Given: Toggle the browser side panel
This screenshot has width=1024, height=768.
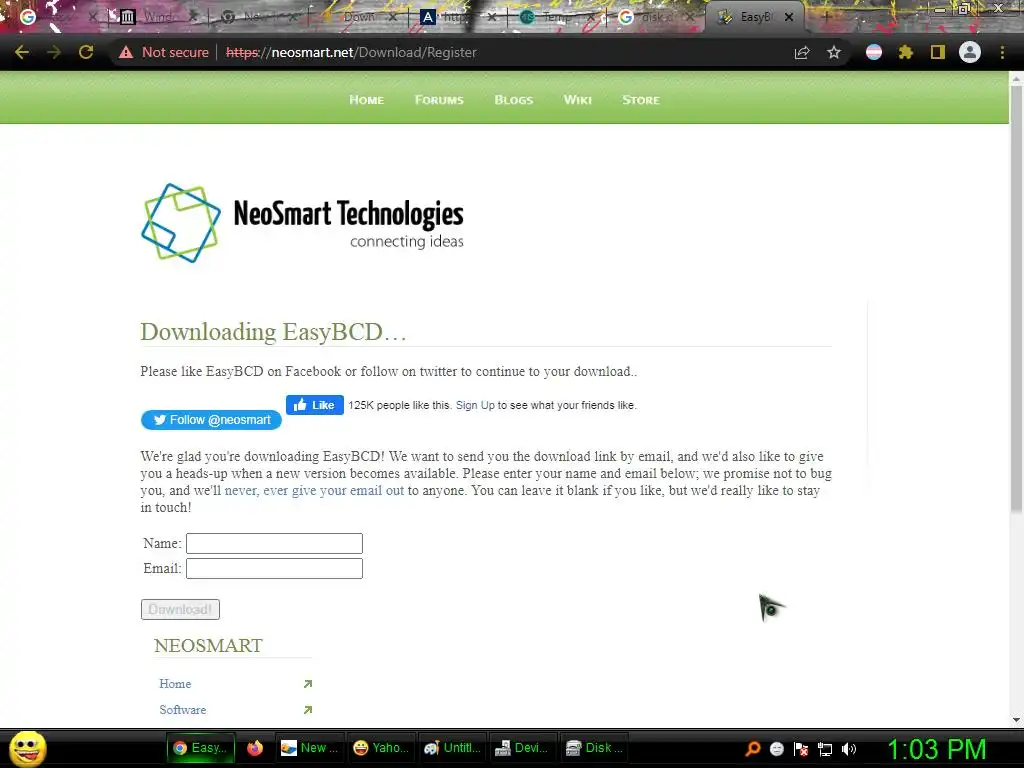Looking at the screenshot, I should [938, 52].
